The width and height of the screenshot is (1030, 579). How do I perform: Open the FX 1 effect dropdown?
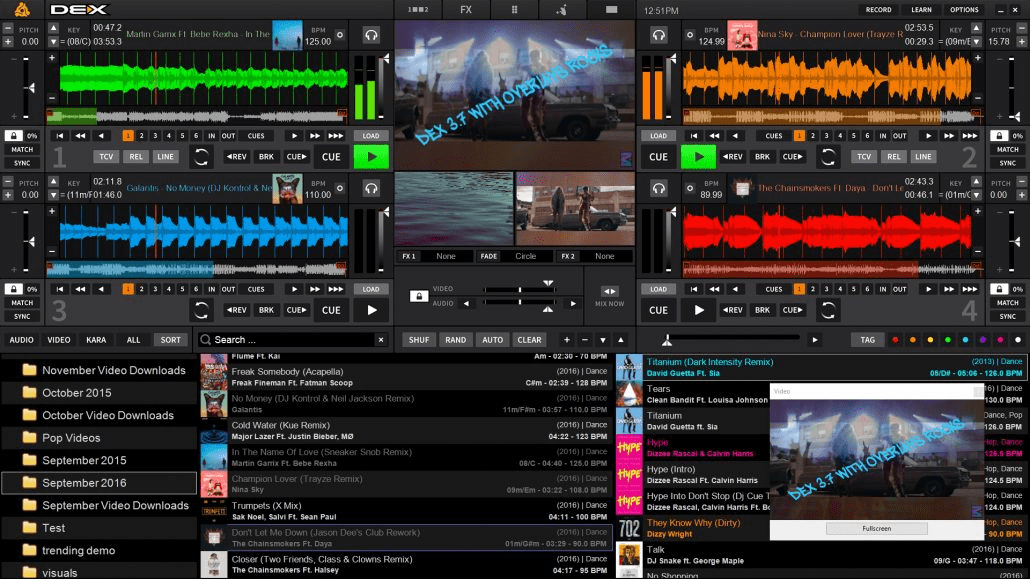(445, 256)
